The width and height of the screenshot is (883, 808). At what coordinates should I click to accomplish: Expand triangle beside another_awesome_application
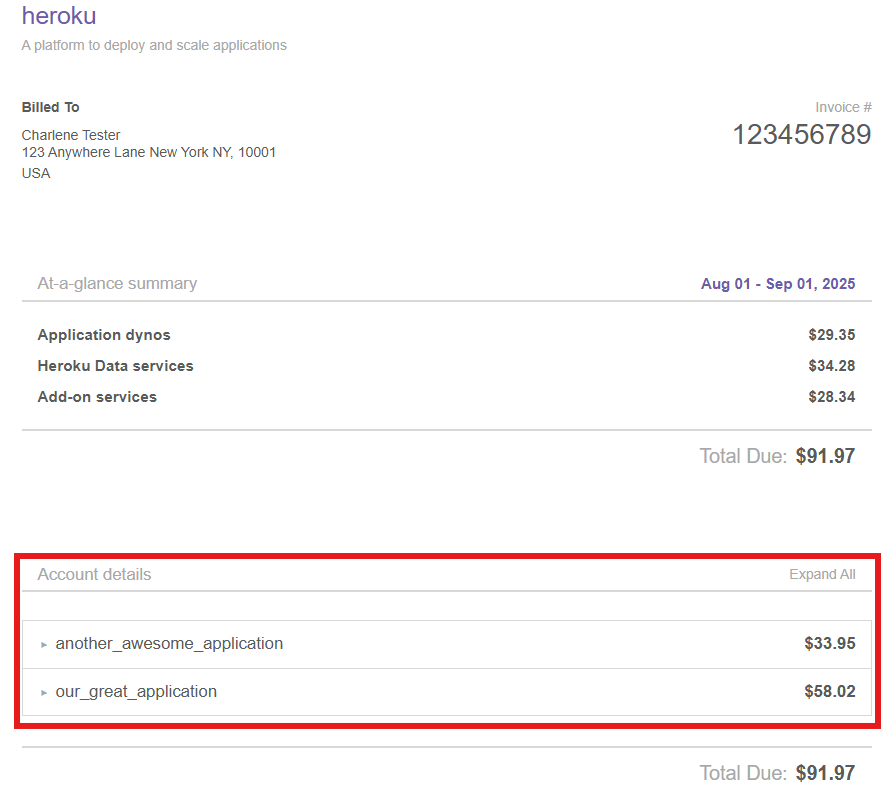[x=44, y=645]
